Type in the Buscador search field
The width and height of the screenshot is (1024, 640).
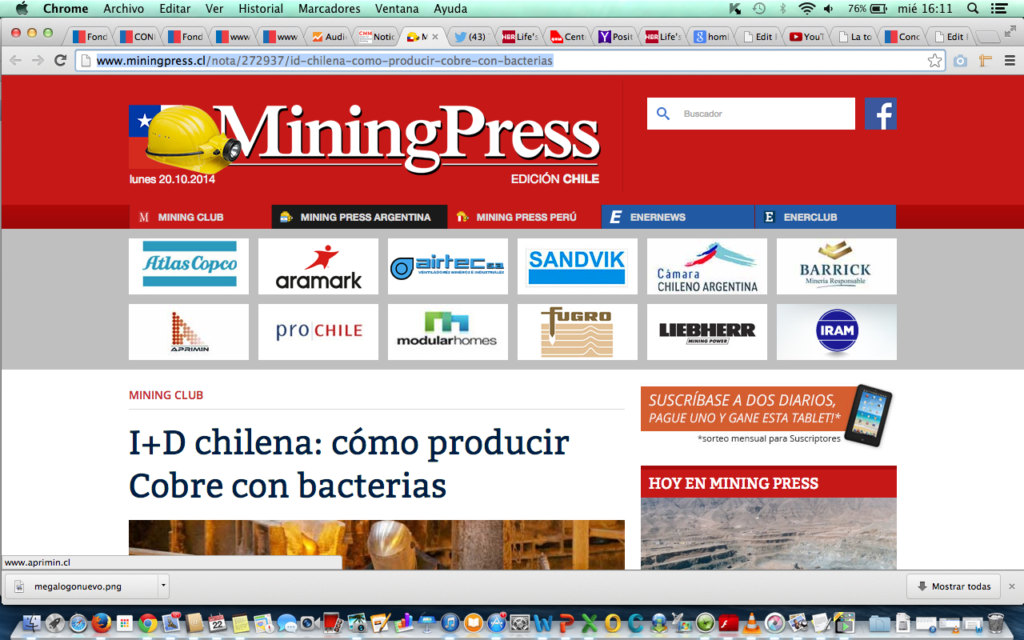coord(760,114)
